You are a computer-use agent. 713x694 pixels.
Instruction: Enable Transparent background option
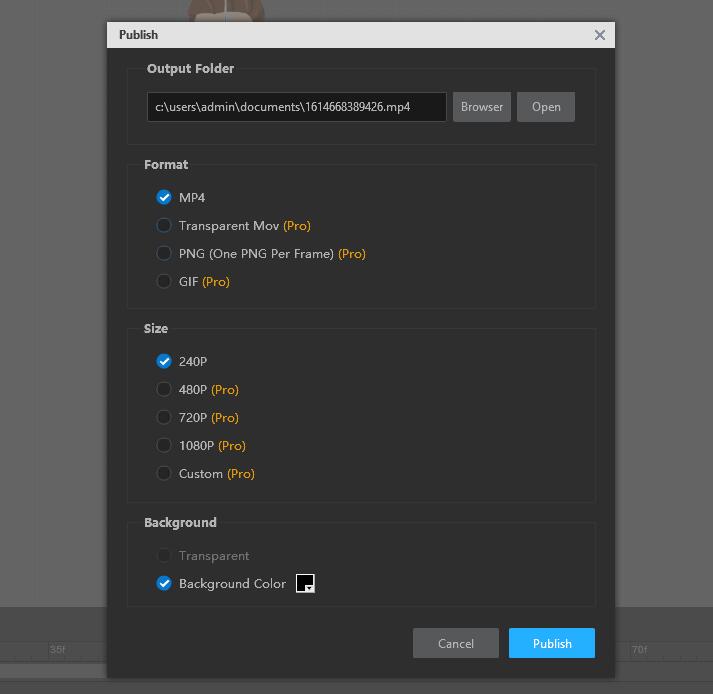click(x=164, y=556)
